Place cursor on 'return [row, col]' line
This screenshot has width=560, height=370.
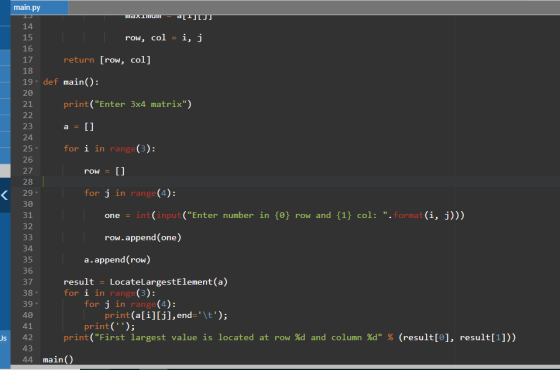pyautogui.click(x=107, y=60)
